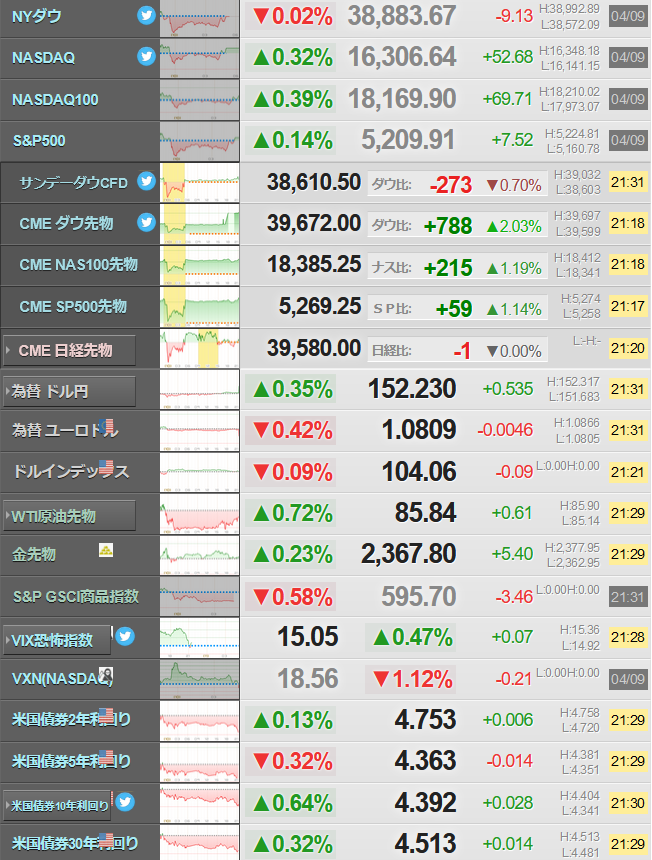Viewport: 652px width, 860px height.
Task: Click the ダウ比 +788 value
Action: point(447,226)
